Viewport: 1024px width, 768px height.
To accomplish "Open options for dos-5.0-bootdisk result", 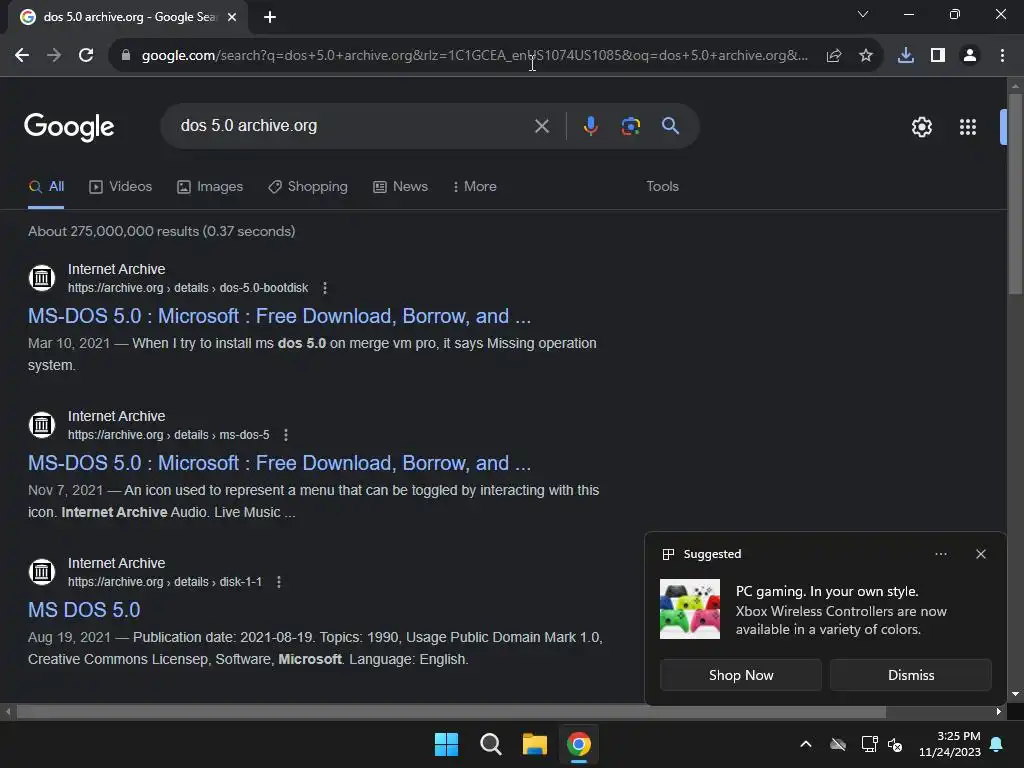I will pos(325,288).
